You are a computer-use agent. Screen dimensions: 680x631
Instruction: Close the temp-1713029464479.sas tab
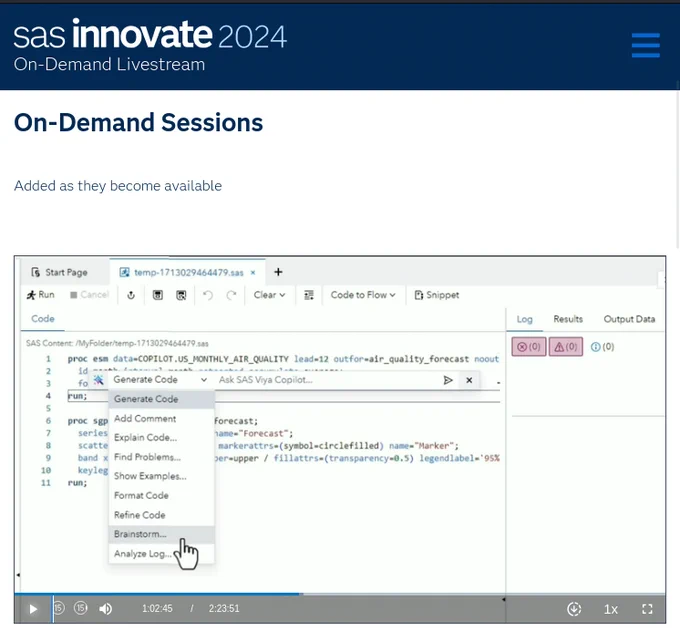(253, 272)
